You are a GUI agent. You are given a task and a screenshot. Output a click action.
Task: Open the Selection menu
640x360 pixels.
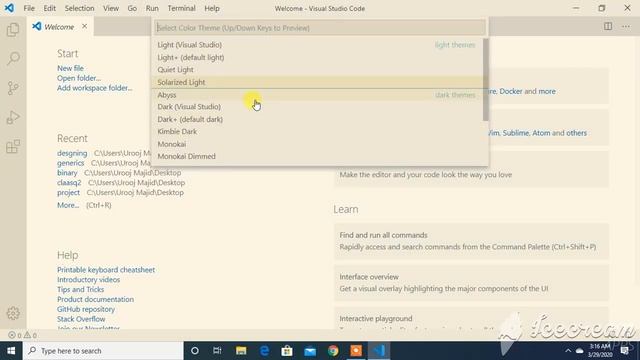[x=79, y=8]
